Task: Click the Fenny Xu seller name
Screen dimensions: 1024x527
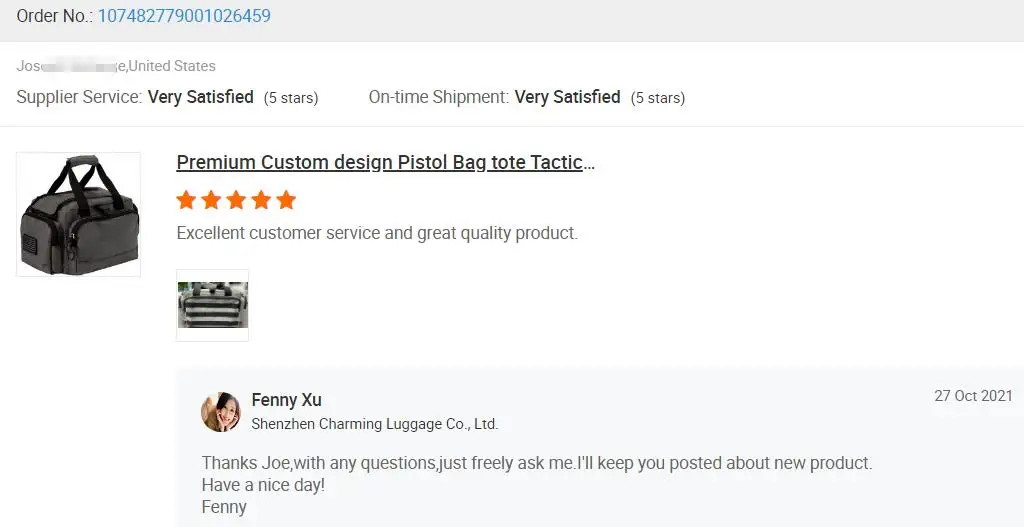Action: tap(286, 400)
